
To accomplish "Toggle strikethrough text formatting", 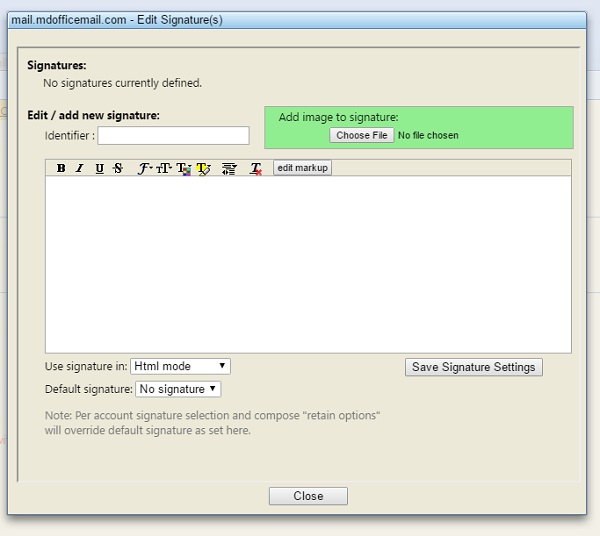I will [x=118, y=168].
